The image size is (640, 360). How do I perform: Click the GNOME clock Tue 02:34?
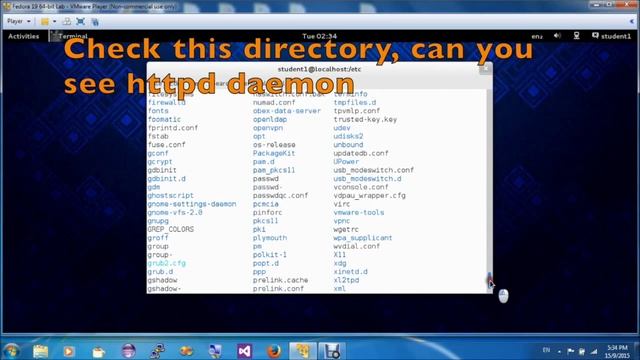click(320, 36)
